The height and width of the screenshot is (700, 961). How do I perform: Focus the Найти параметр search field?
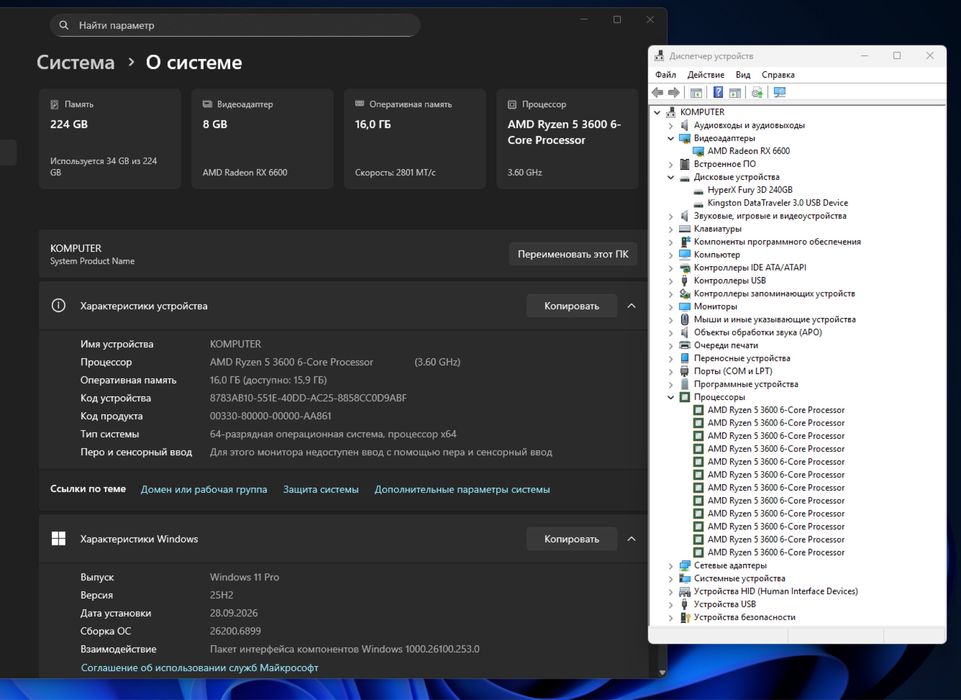tap(235, 25)
